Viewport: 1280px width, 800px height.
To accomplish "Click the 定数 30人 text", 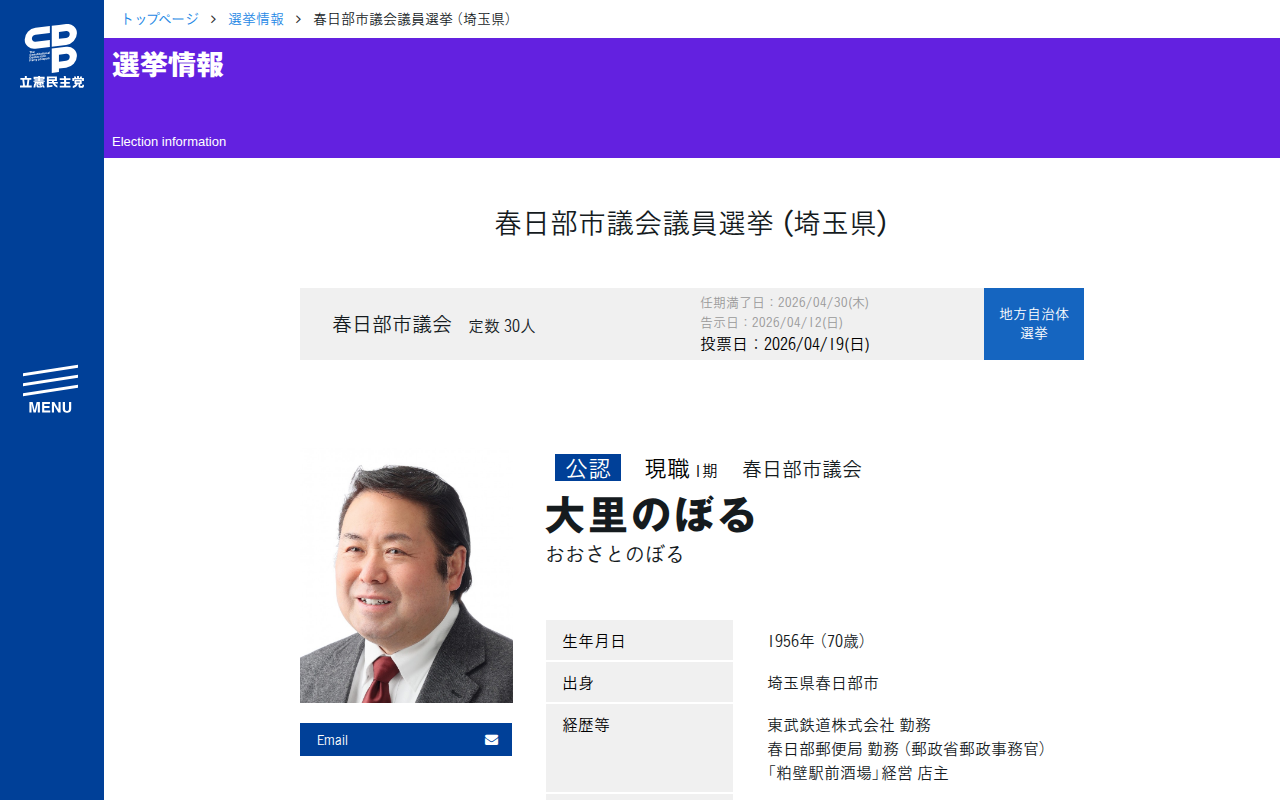I will (x=502, y=326).
